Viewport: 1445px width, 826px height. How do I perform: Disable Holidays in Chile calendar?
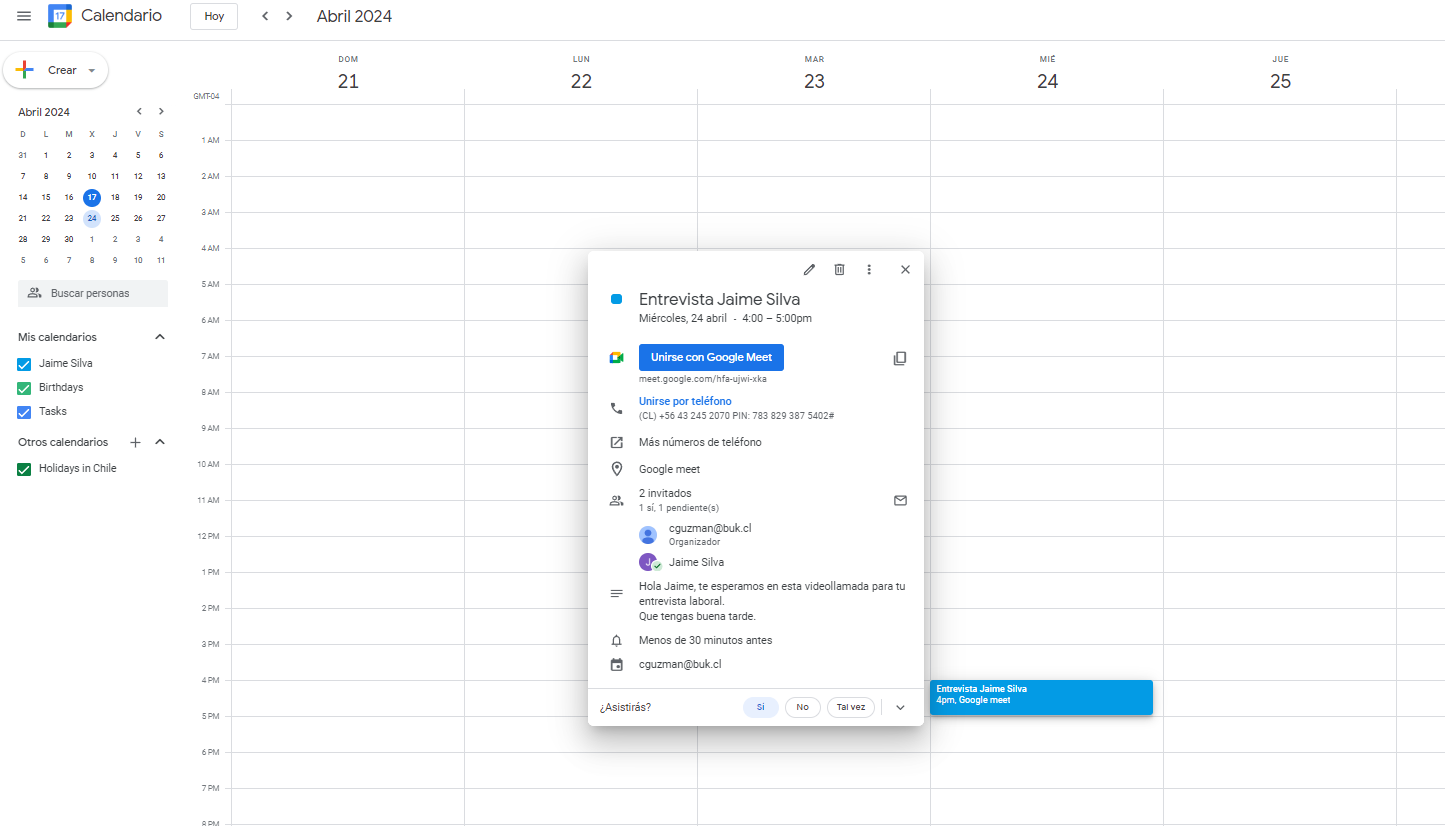point(25,469)
